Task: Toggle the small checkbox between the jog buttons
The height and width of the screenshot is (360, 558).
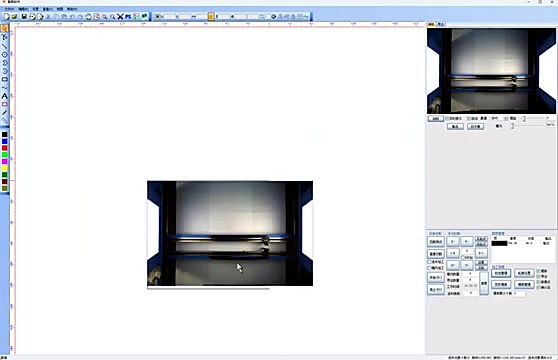Action: (x=463, y=257)
